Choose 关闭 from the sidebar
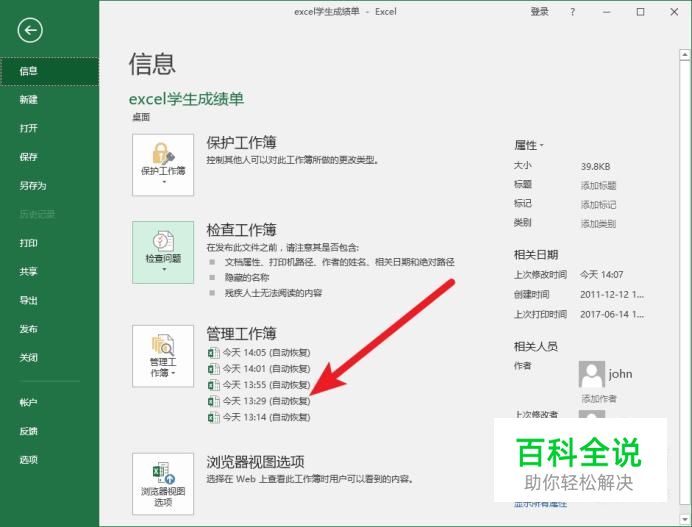The height and width of the screenshot is (527, 692). 49,358
